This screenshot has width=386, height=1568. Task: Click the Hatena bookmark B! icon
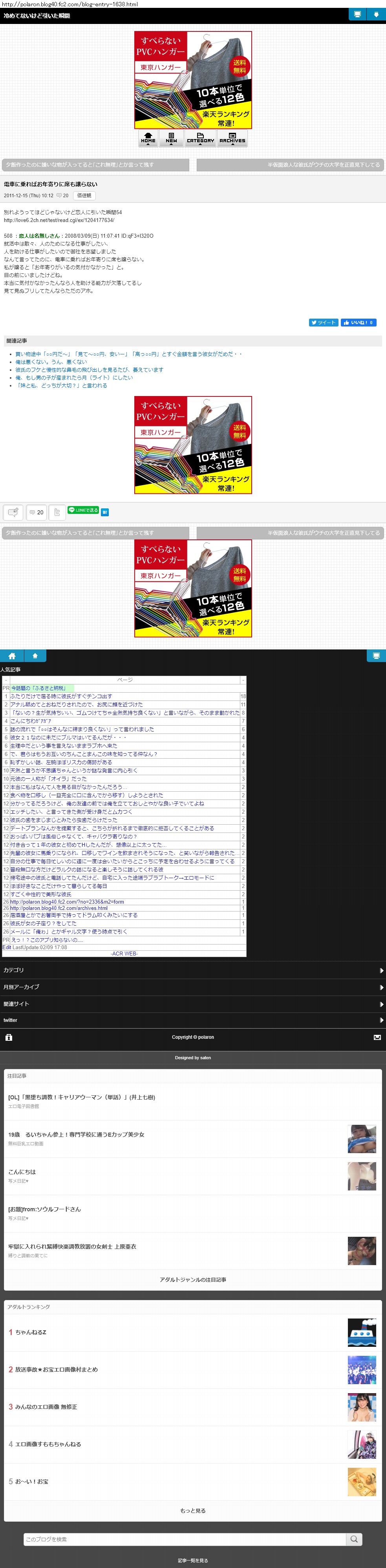point(105,512)
